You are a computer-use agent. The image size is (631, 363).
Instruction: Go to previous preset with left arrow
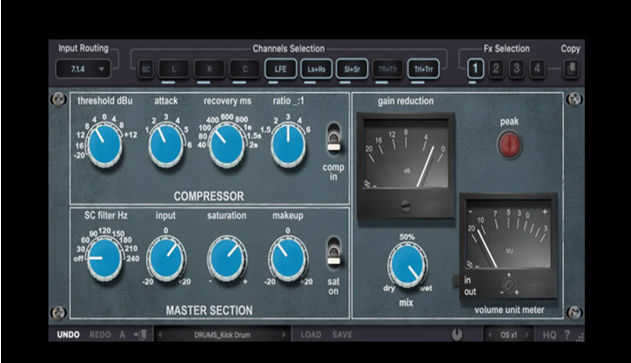160,335
